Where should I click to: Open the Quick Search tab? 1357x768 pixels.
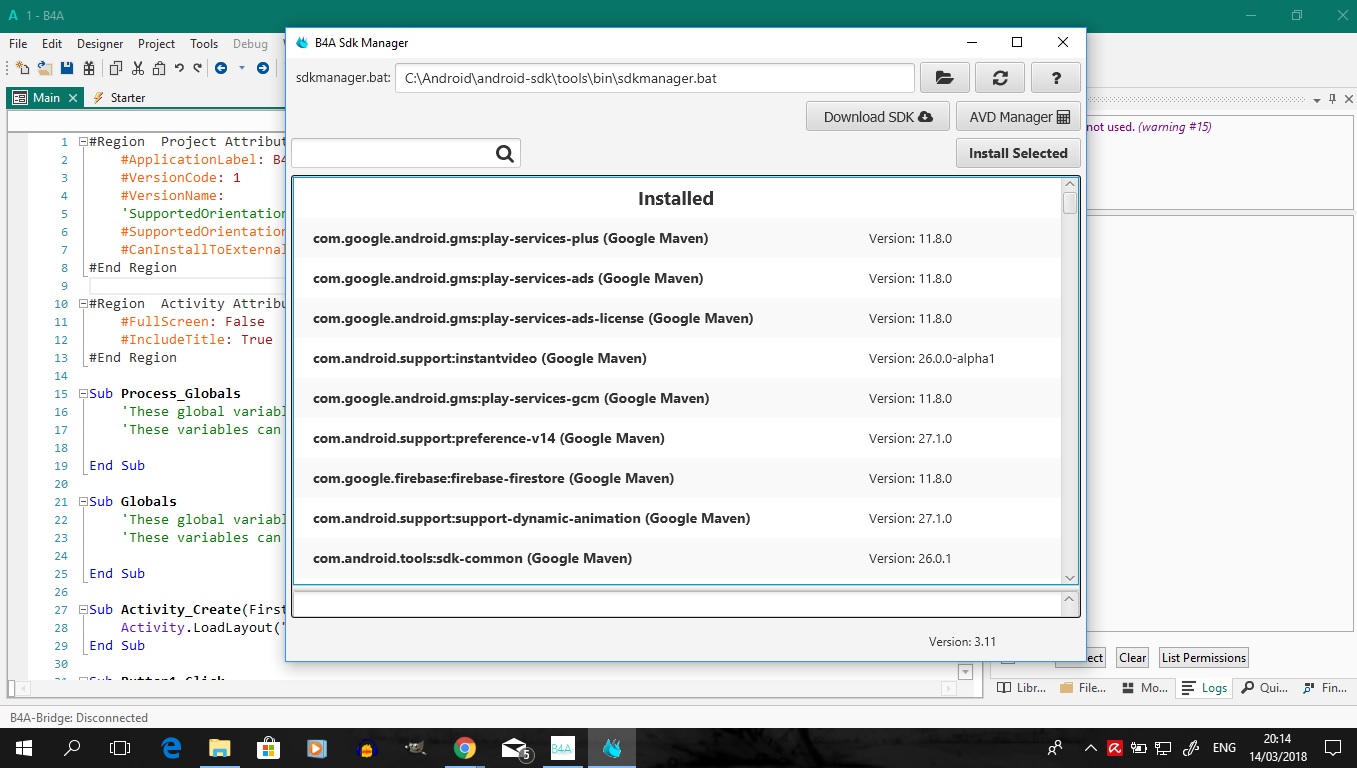[x=1264, y=688]
